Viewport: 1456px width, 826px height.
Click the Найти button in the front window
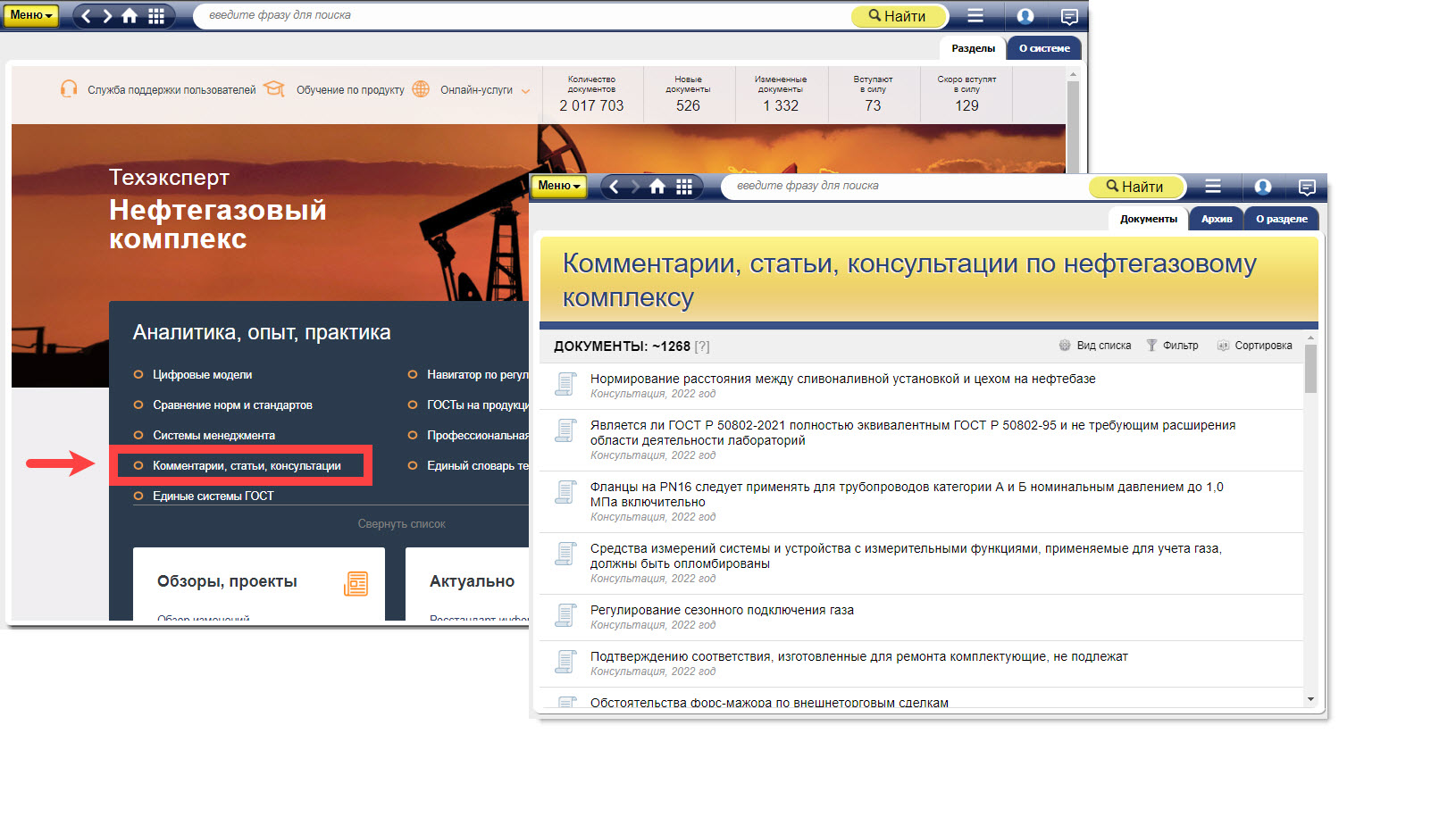coord(1136,187)
